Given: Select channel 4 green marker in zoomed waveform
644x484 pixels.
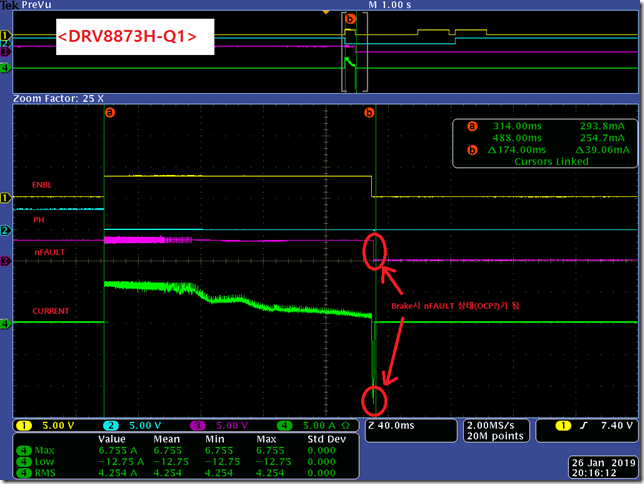Looking at the screenshot, I should tap(5, 324).
